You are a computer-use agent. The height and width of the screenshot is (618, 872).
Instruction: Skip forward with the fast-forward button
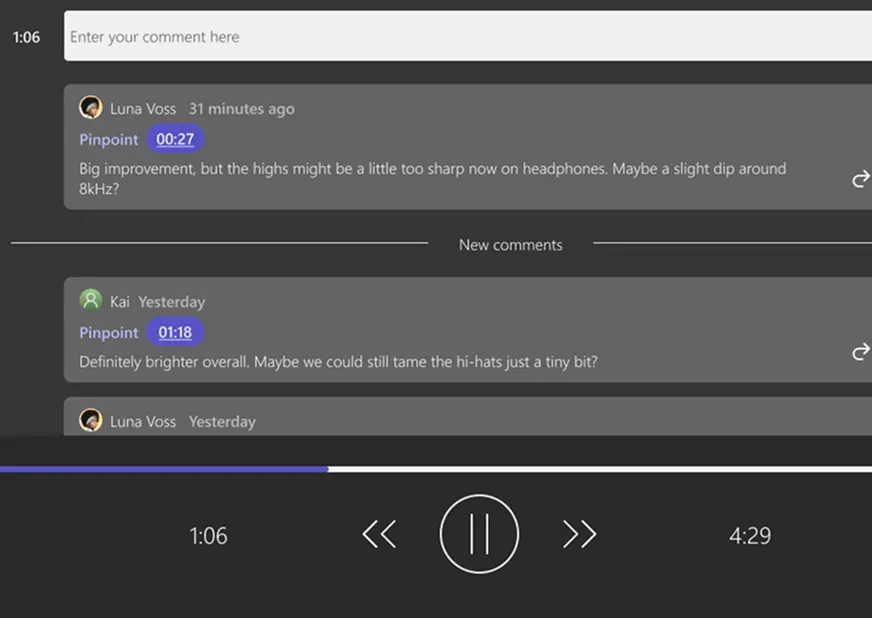pos(579,535)
